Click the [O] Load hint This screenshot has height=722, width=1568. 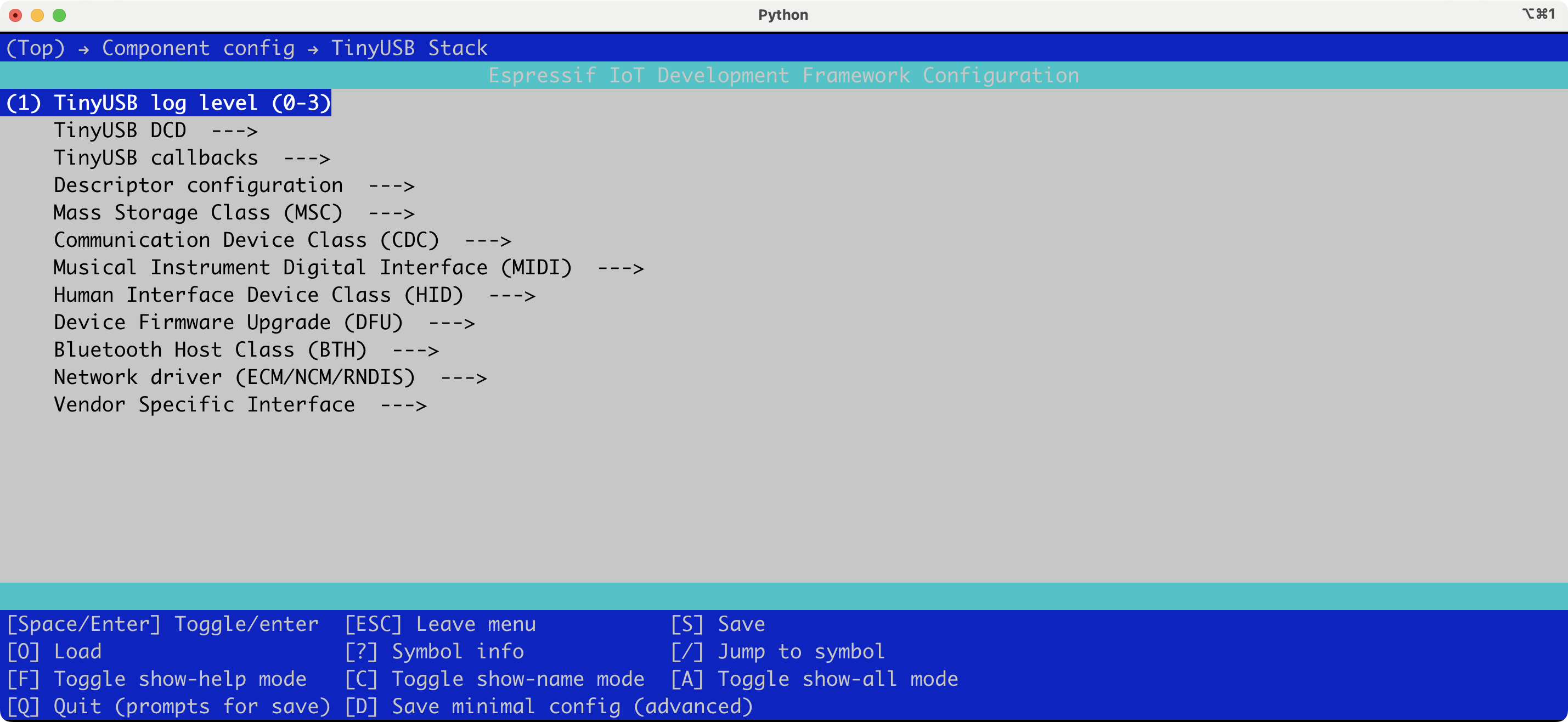pyautogui.click(x=54, y=651)
